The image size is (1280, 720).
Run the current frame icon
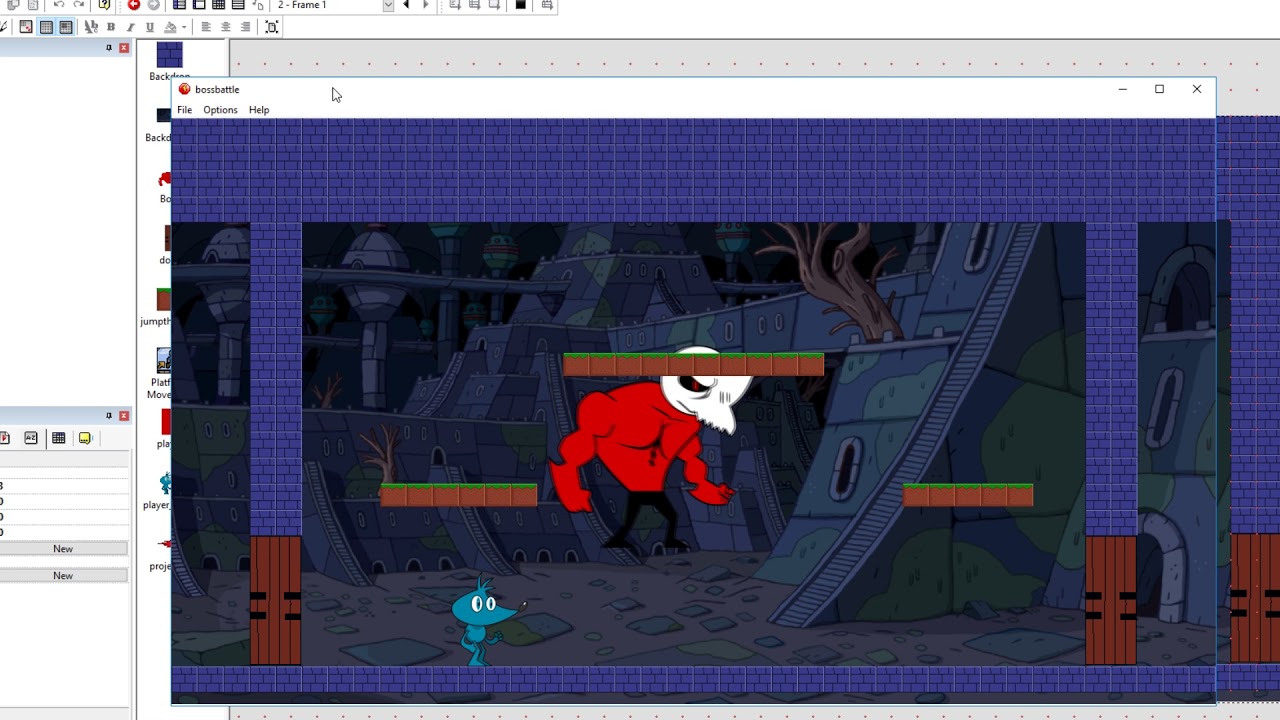tap(494, 5)
